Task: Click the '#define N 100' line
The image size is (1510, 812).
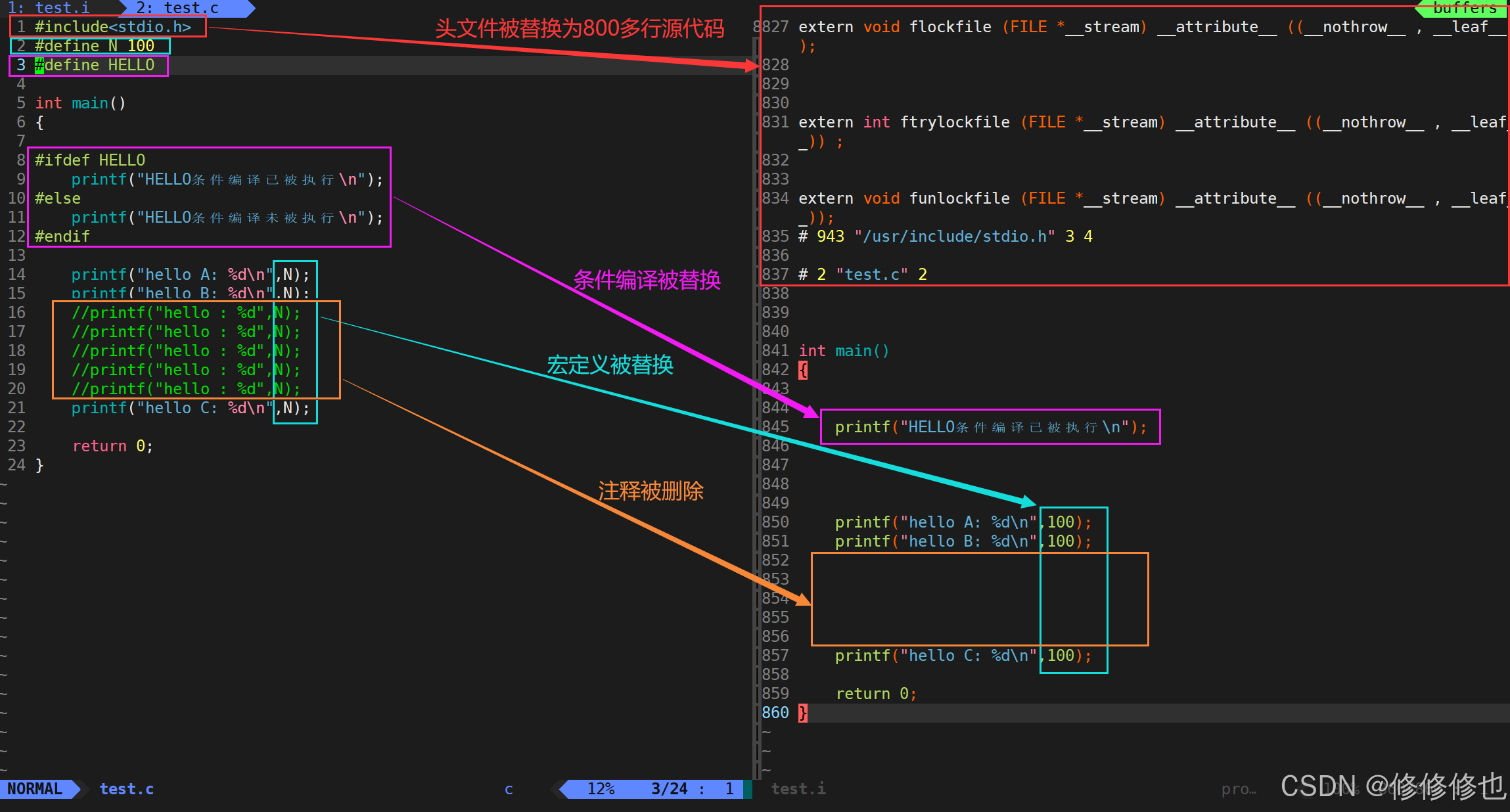Action: (94, 46)
